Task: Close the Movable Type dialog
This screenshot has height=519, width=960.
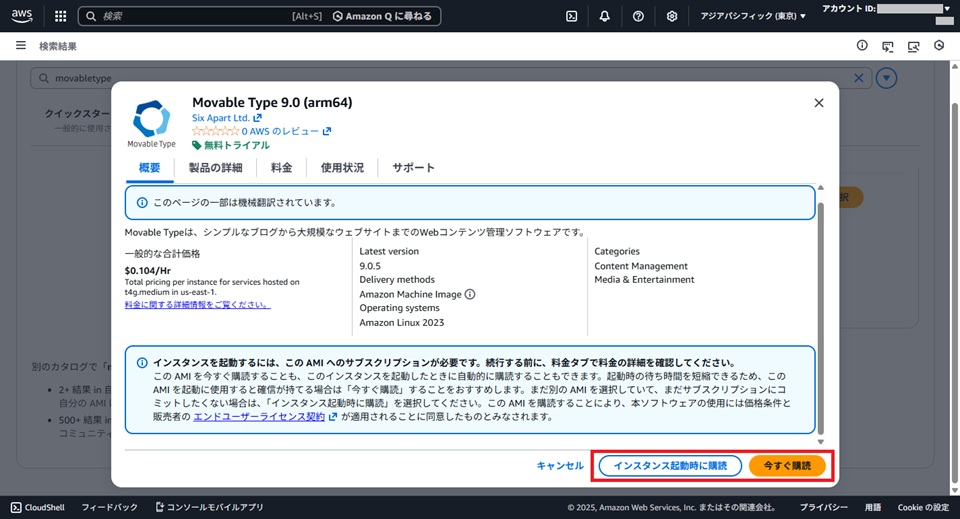Action: [x=819, y=103]
